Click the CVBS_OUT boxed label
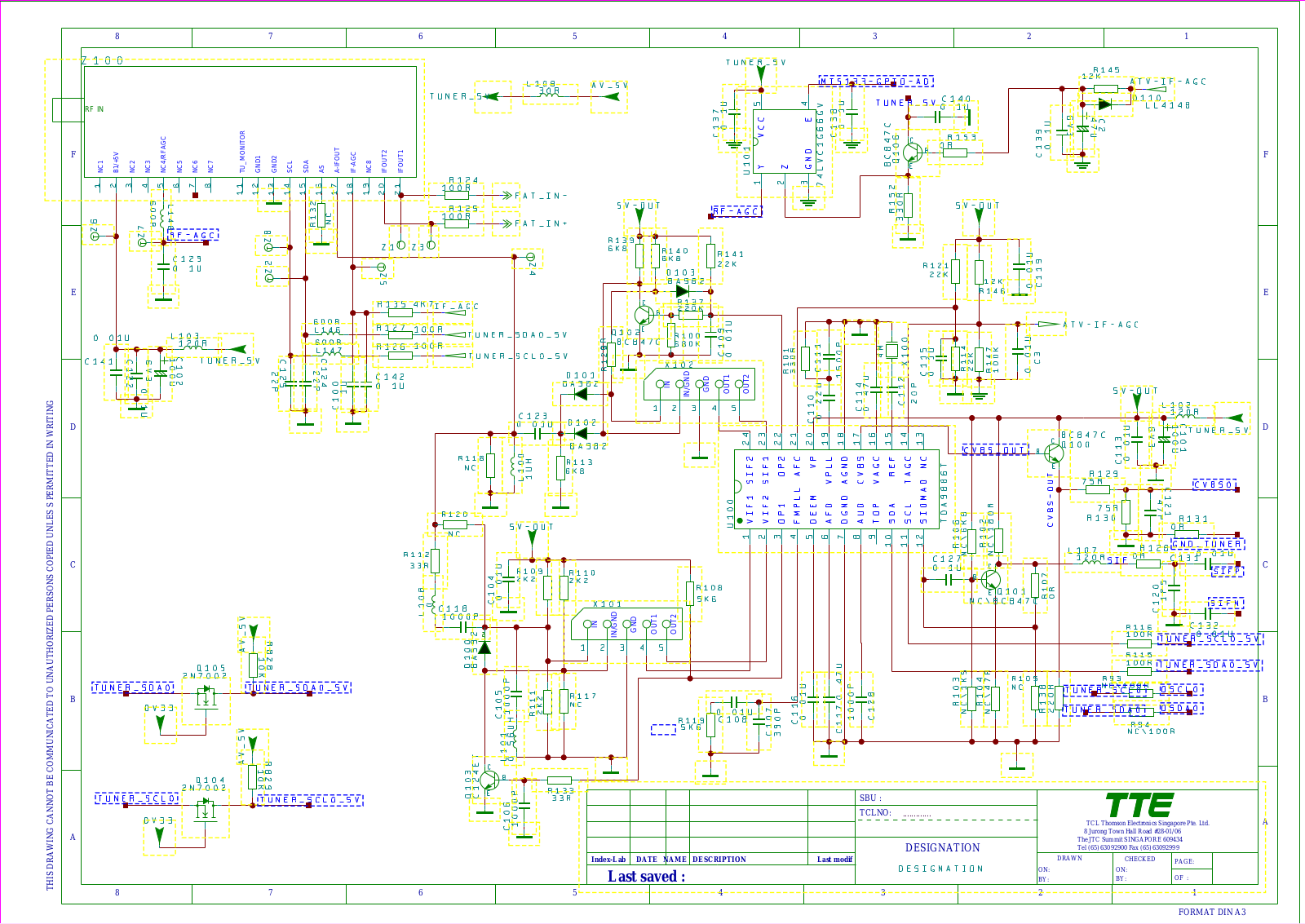Viewport: 1305px width, 924px height. tap(995, 450)
